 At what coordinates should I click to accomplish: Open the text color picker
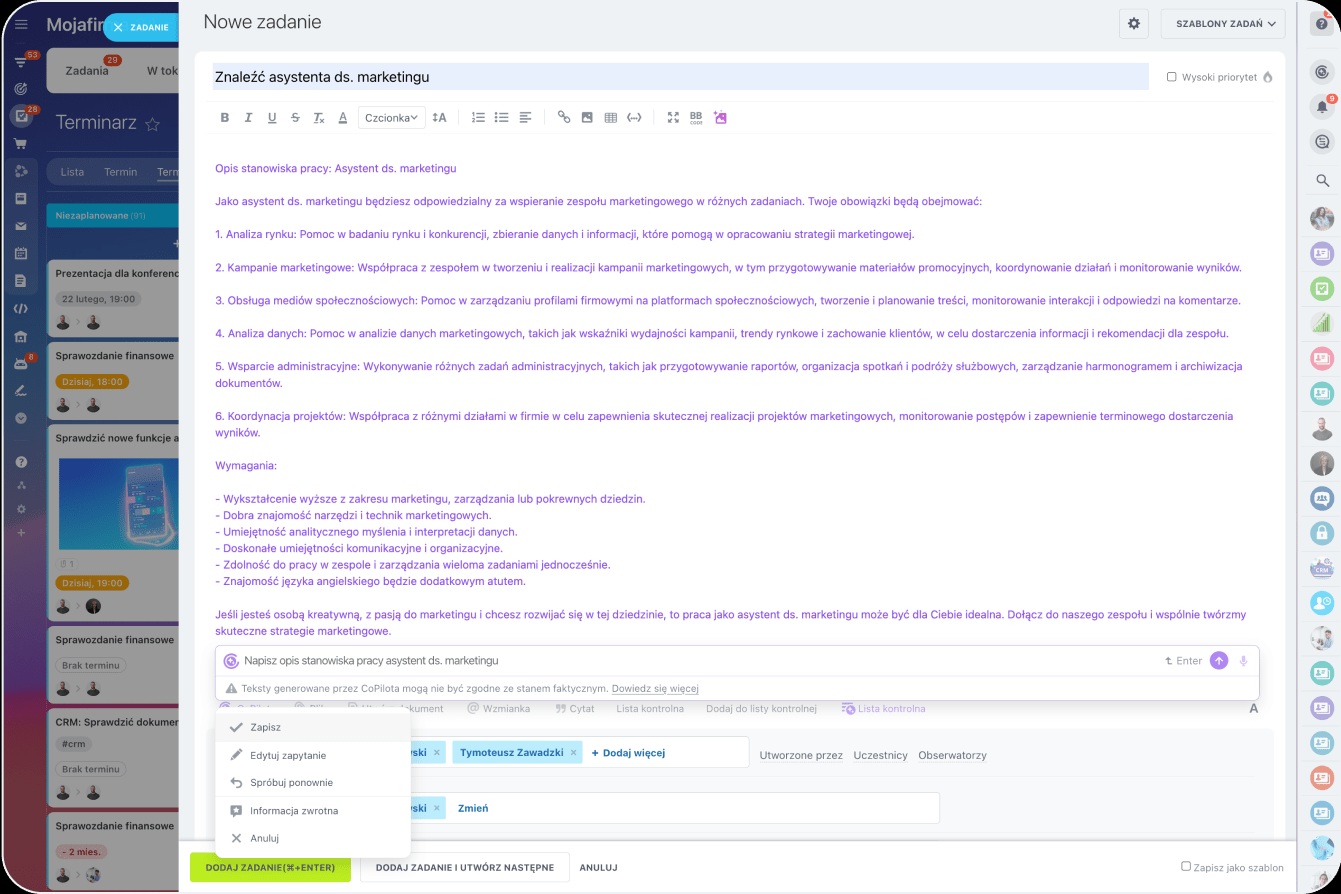[x=342, y=118]
